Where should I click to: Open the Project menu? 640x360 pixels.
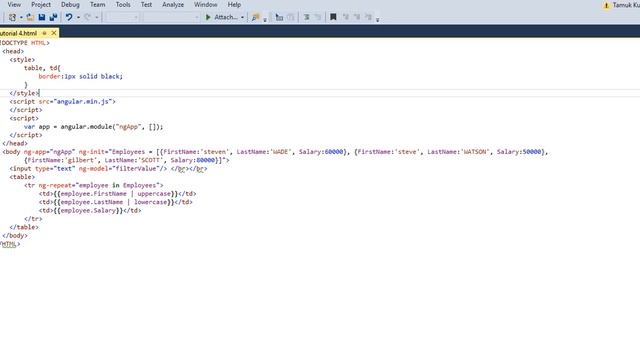tap(41, 4)
